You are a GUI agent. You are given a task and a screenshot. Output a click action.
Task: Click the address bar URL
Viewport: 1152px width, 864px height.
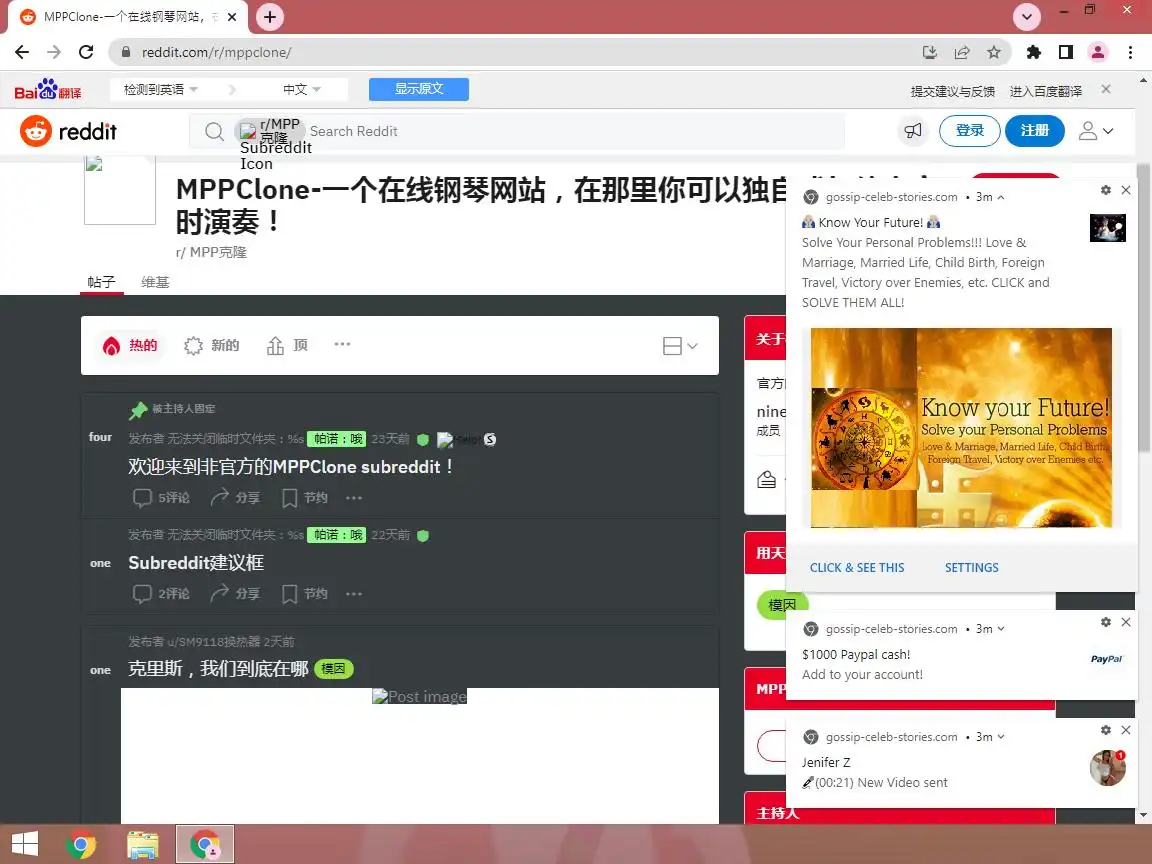pyautogui.click(x=216, y=52)
